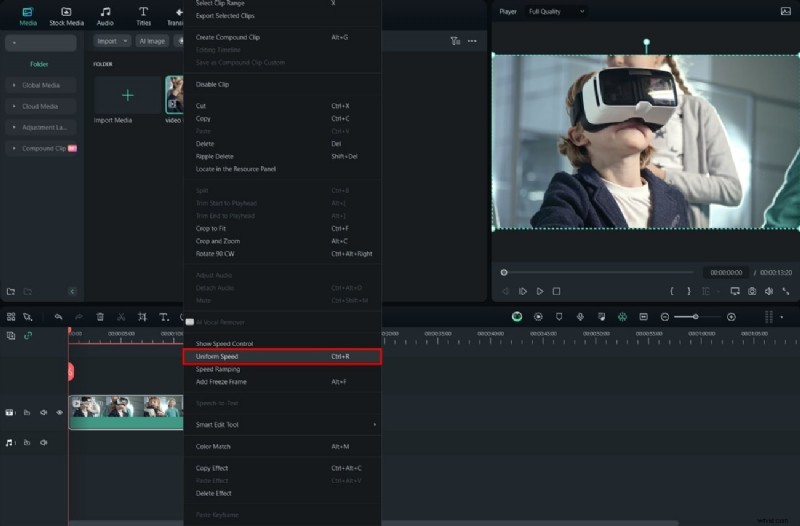Choose Locate in the Resource Panel
Image resolution: width=800 pixels, height=526 pixels.
283,169
